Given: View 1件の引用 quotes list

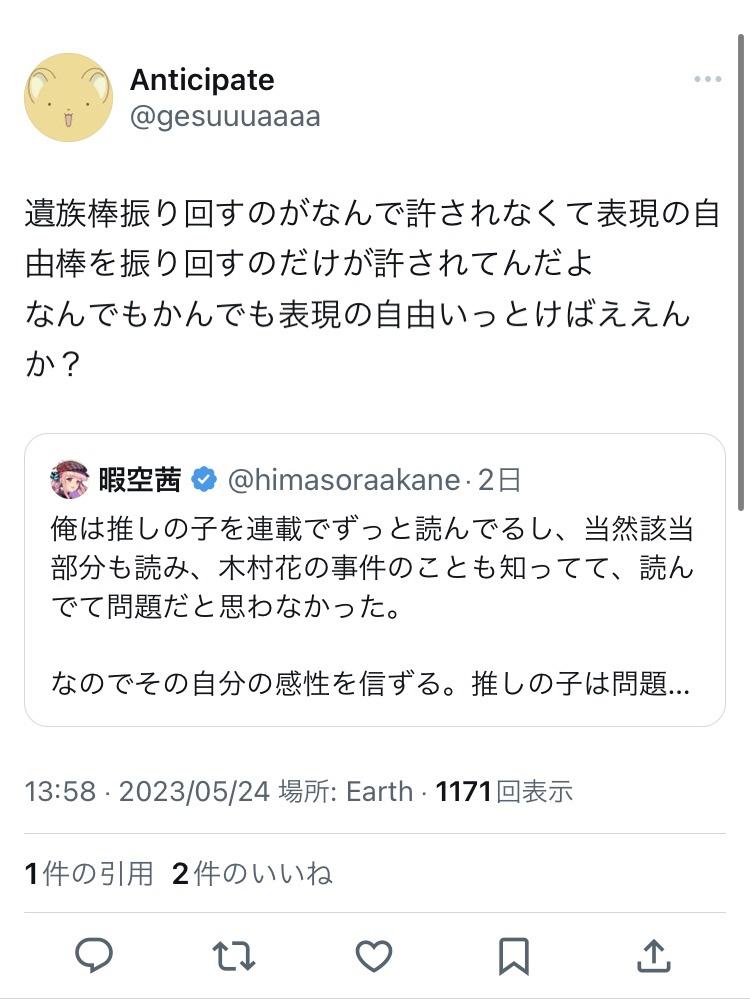Looking at the screenshot, I should click(x=89, y=874).
